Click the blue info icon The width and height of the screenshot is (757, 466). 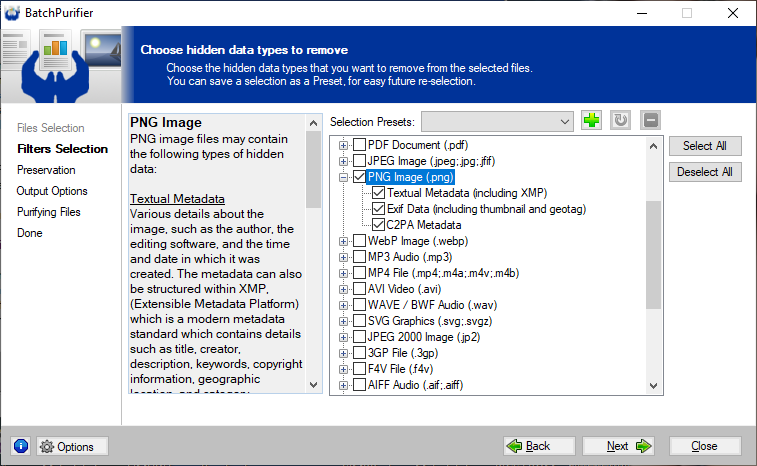[21, 446]
